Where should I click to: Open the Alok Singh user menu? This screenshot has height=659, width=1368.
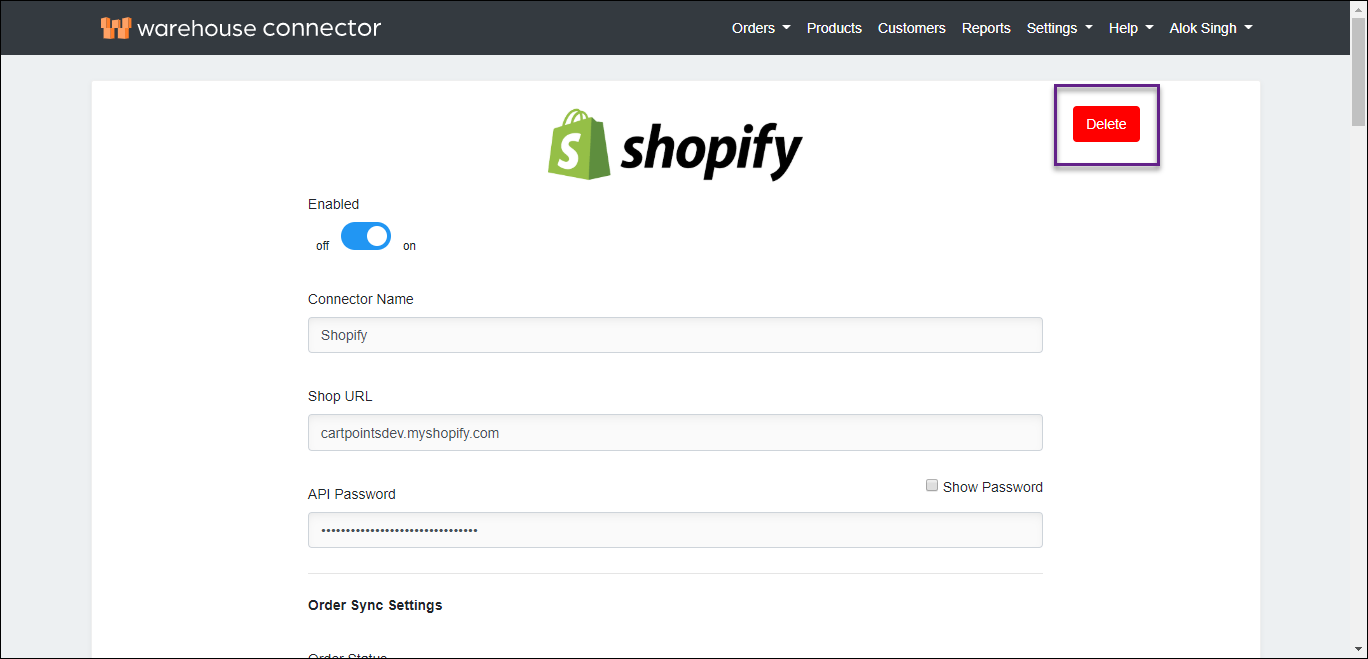click(1210, 28)
